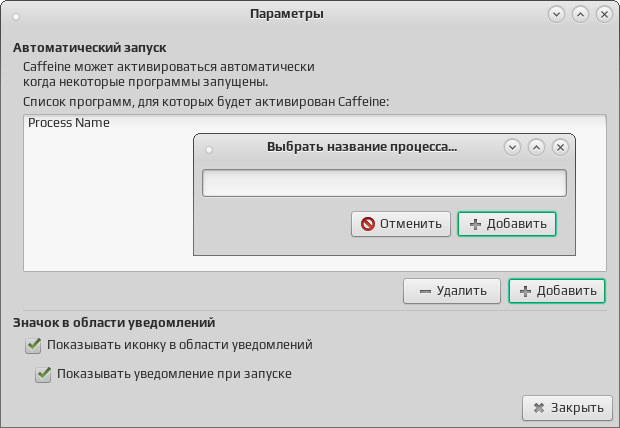Minimize the Параметры window
Screen dimensions: 620x428
[556, 15]
